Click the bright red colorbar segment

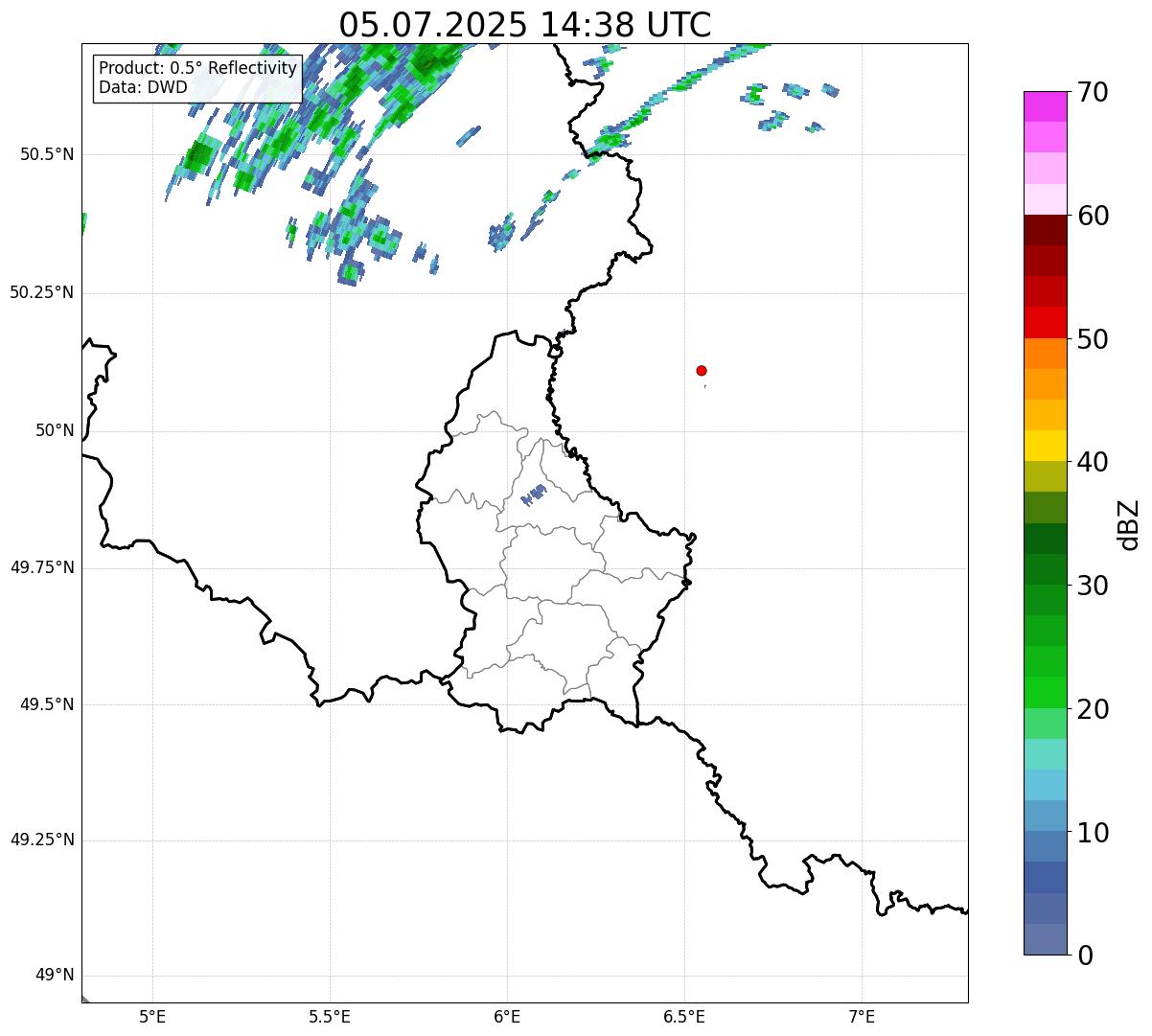tap(1045, 323)
